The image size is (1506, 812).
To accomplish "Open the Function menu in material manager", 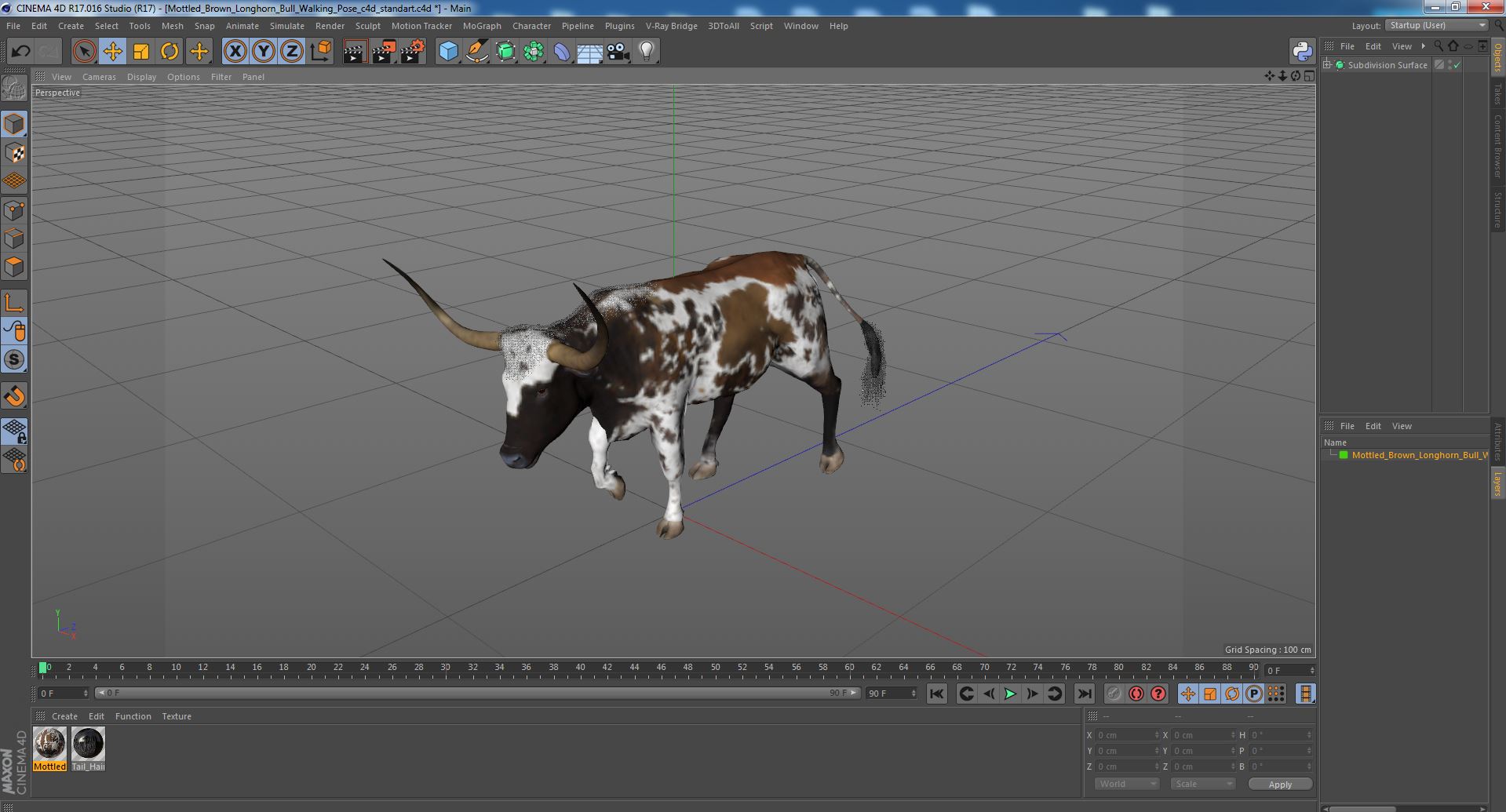I will [133, 716].
